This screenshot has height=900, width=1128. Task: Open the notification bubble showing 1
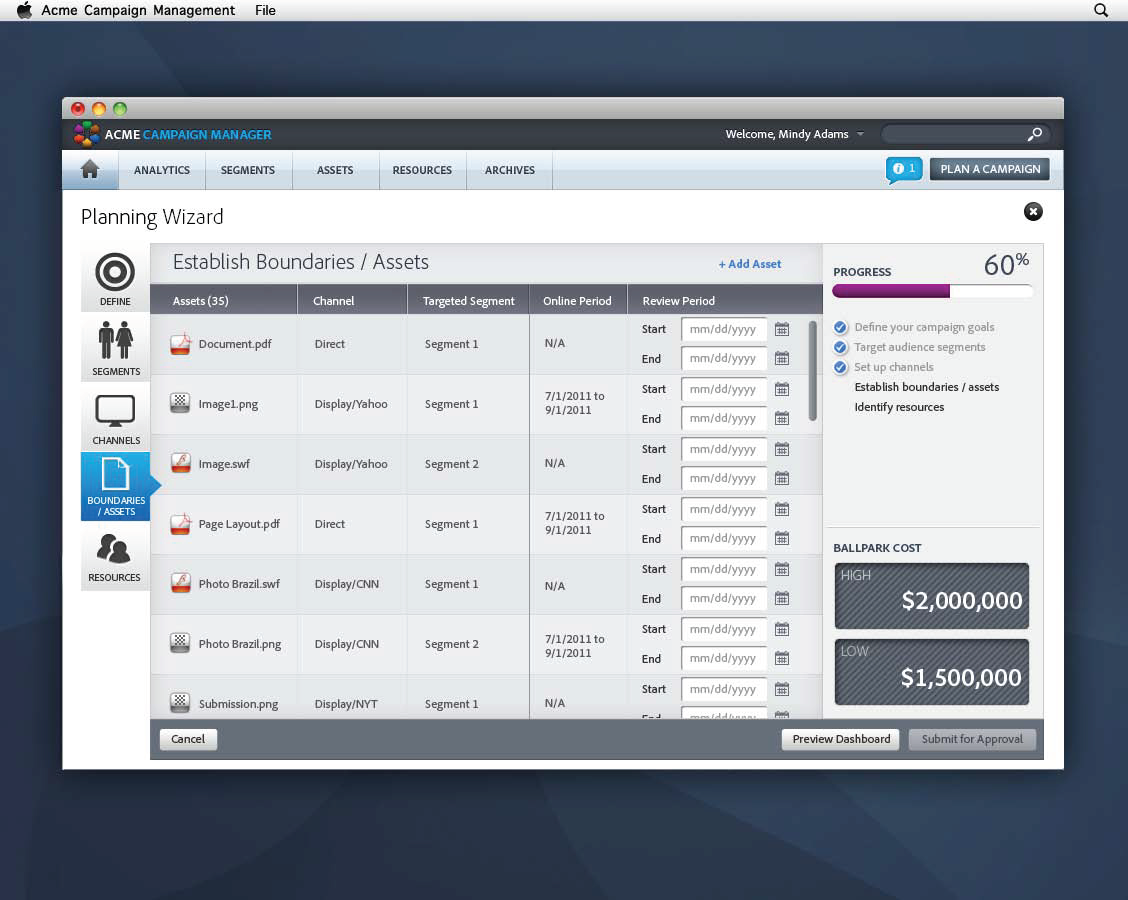click(x=904, y=170)
